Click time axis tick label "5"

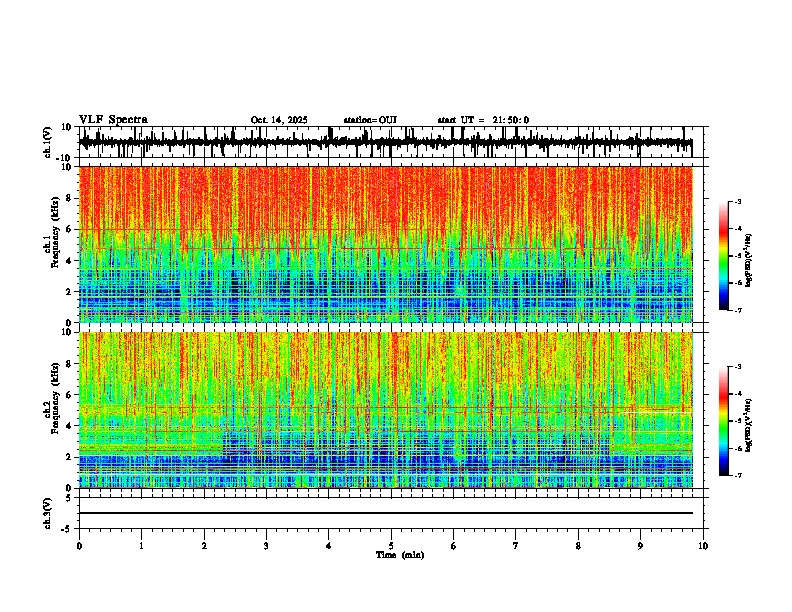pos(391,546)
